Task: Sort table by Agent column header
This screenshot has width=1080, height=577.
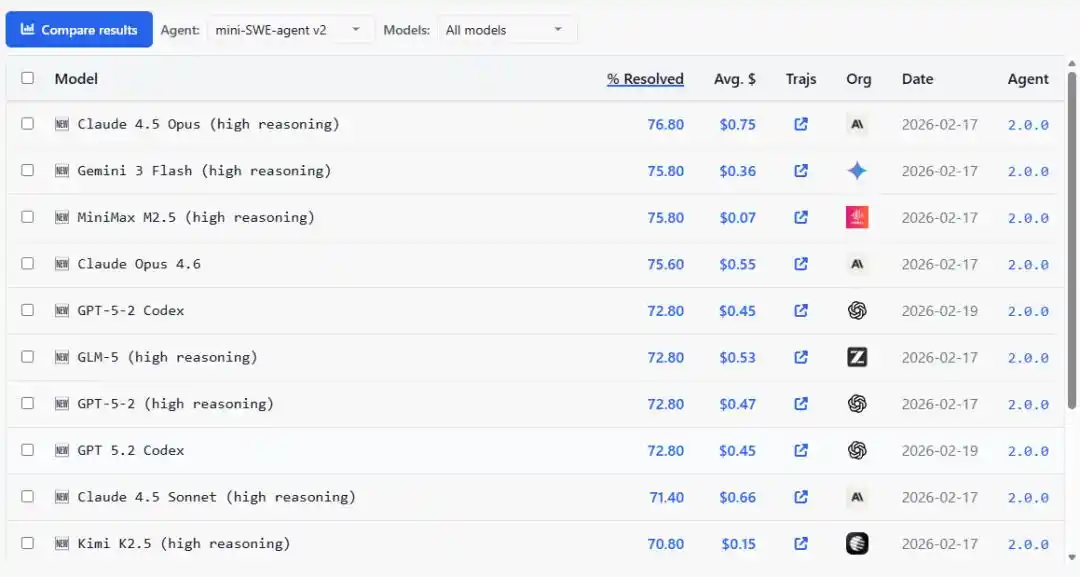Action: point(1028,79)
